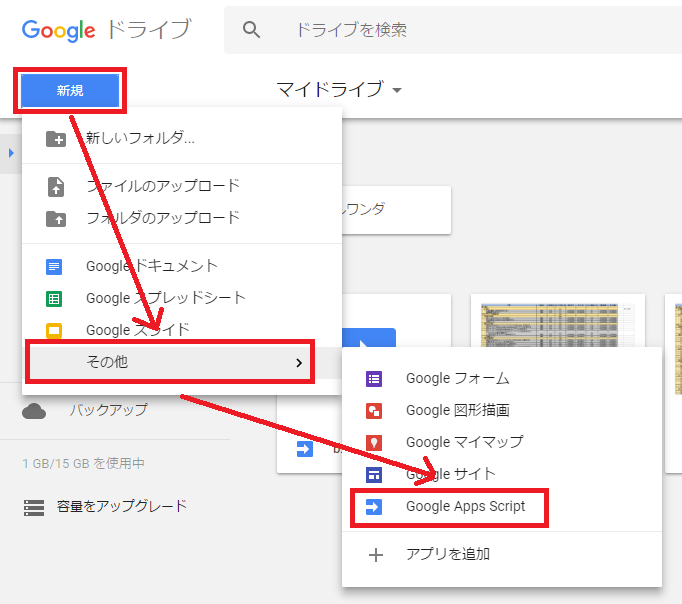
Task: Click the ドライブ product name text
Action: [x=149, y=29]
